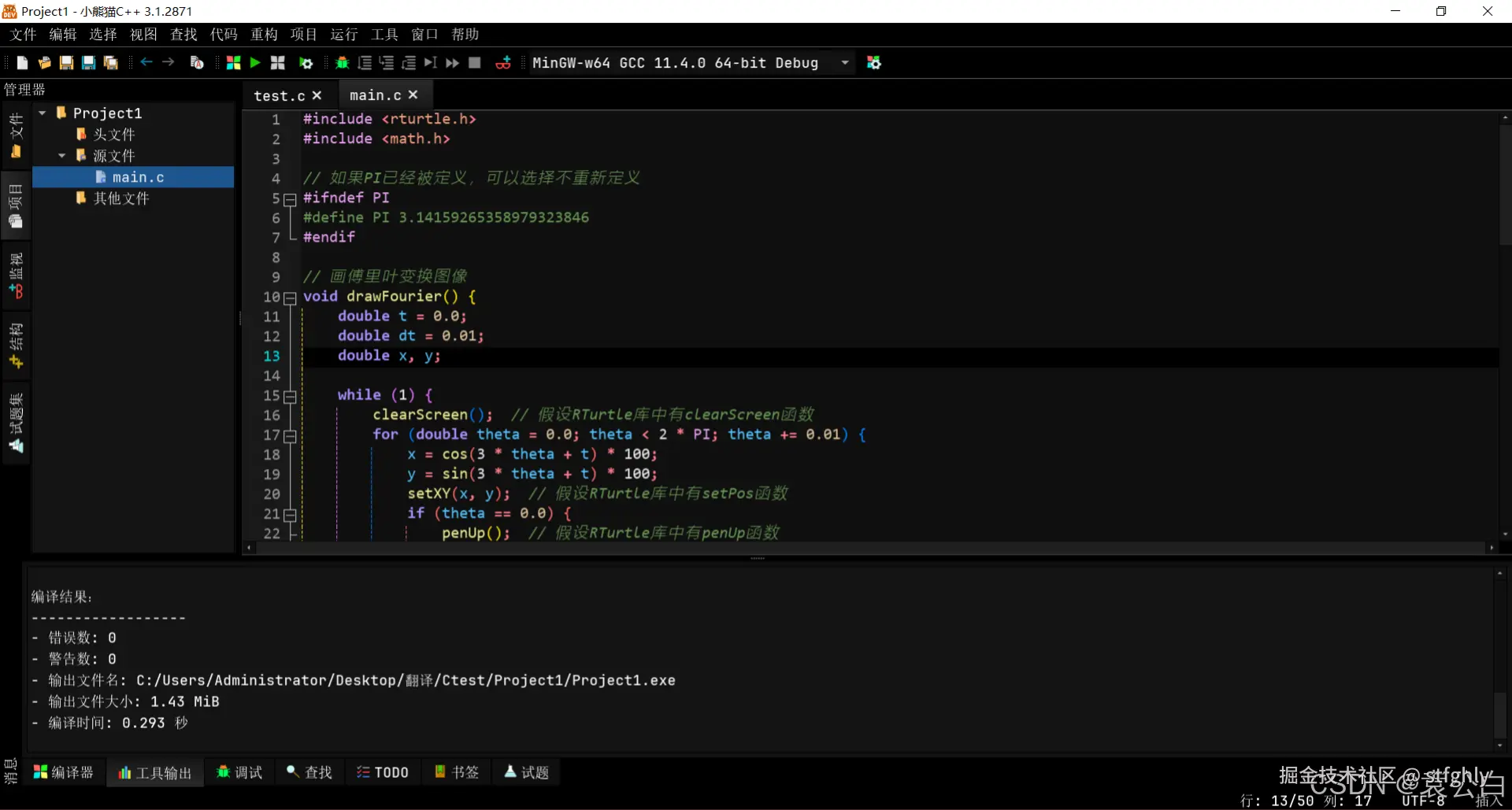This screenshot has height=810, width=1512.
Task: Click the editor vertical scrollbar thumb
Action: pyautogui.click(x=1504, y=186)
